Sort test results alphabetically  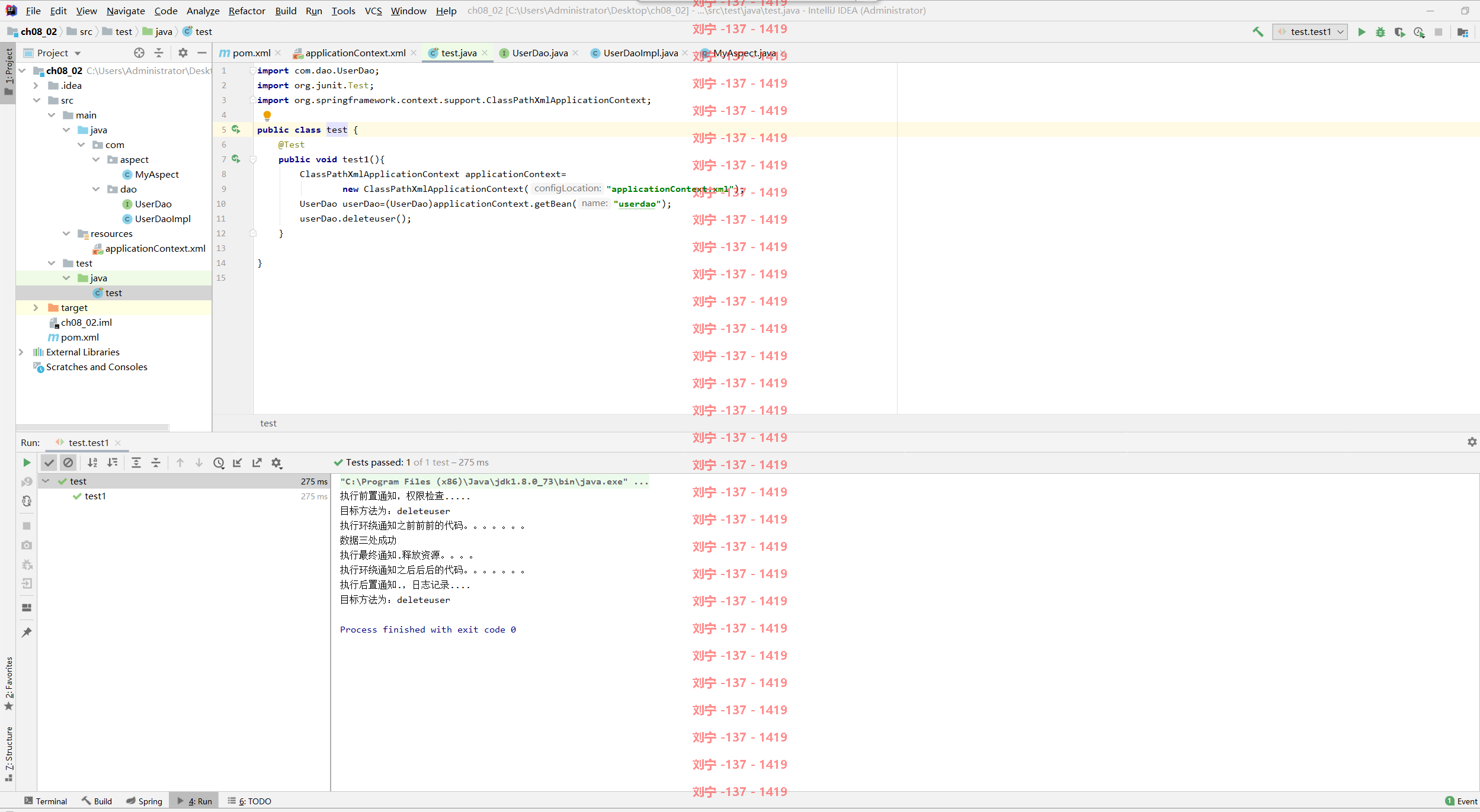point(92,463)
